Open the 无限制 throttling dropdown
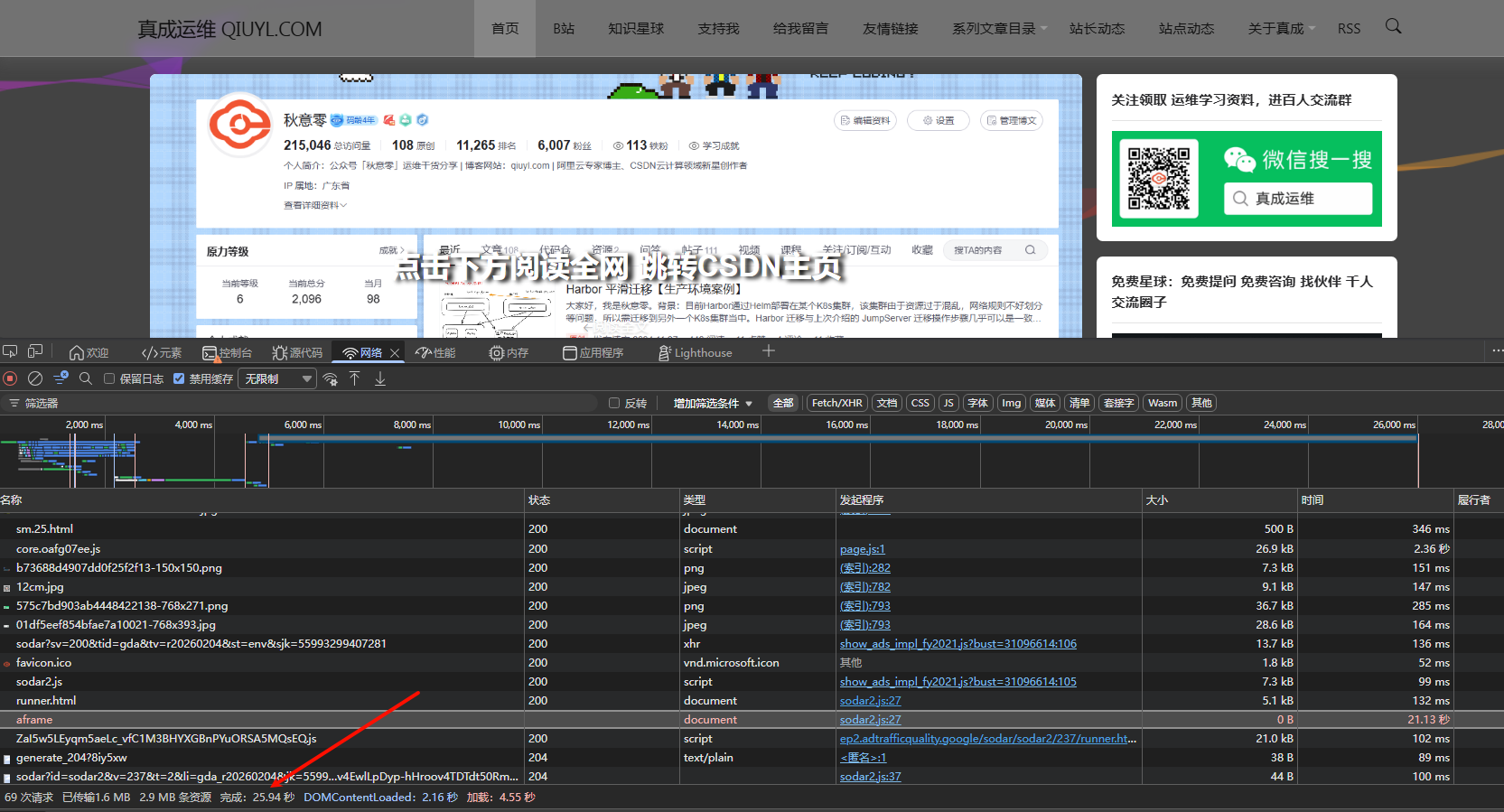 click(x=277, y=379)
